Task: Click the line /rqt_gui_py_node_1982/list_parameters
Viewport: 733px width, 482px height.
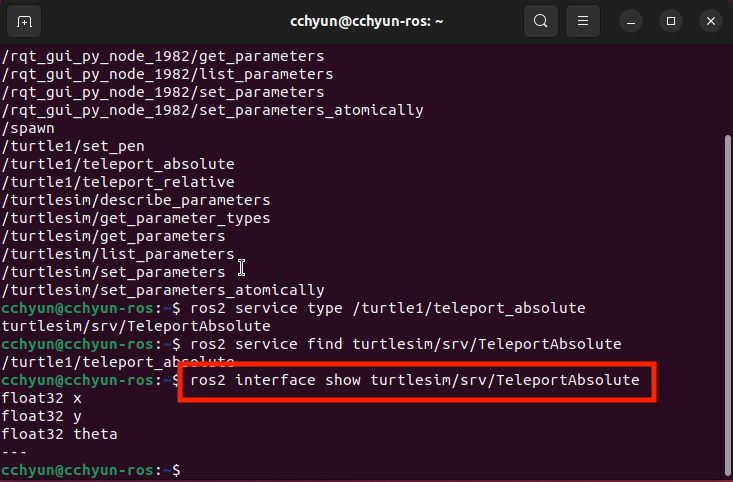Action: (167, 74)
